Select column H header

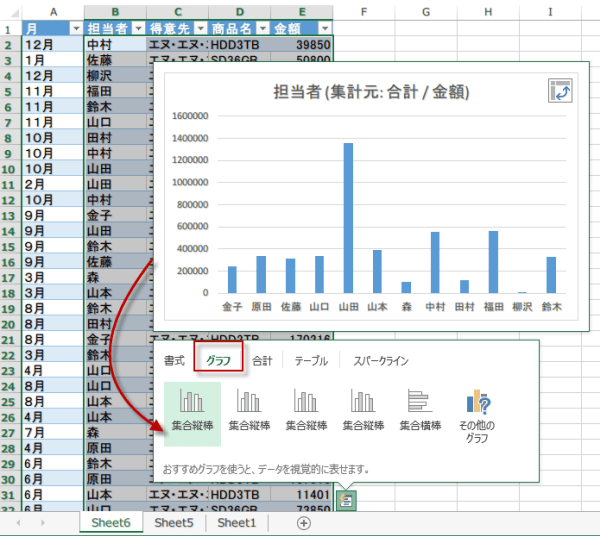click(x=488, y=12)
